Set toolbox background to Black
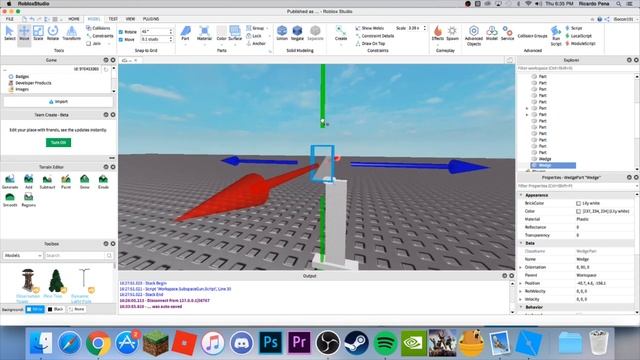 (56, 309)
